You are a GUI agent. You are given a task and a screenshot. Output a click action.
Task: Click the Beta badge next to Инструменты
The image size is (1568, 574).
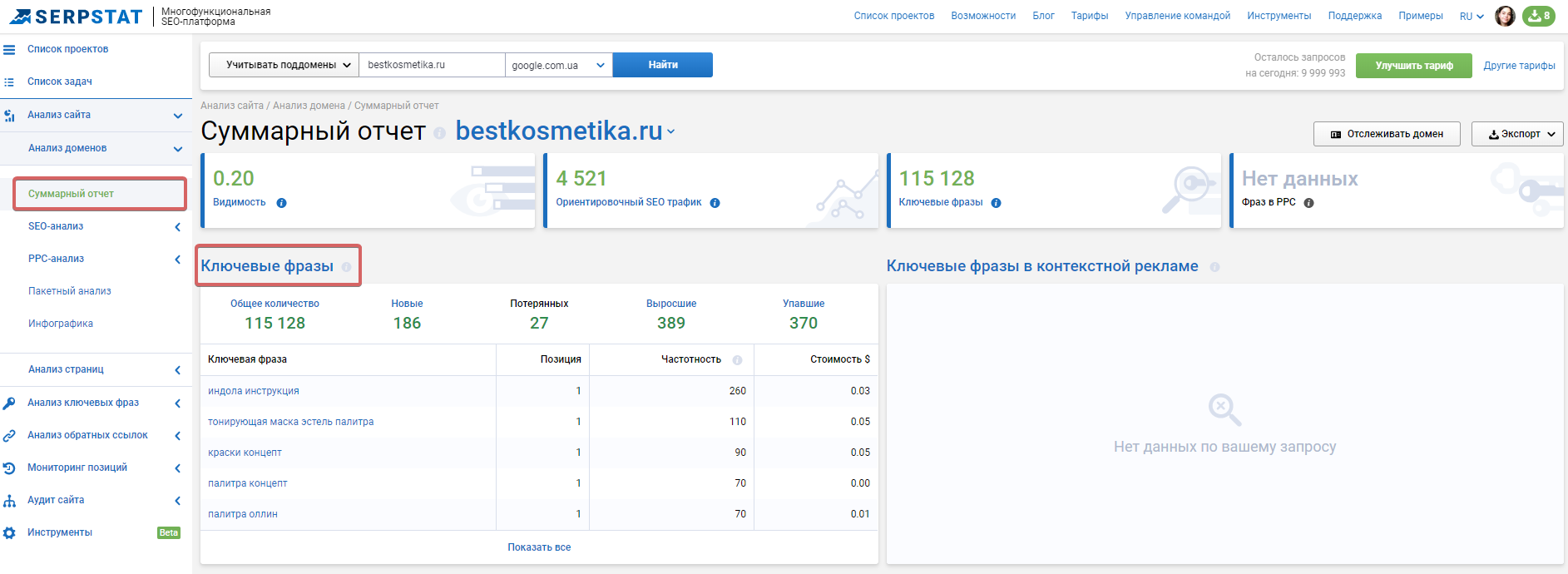point(169,532)
